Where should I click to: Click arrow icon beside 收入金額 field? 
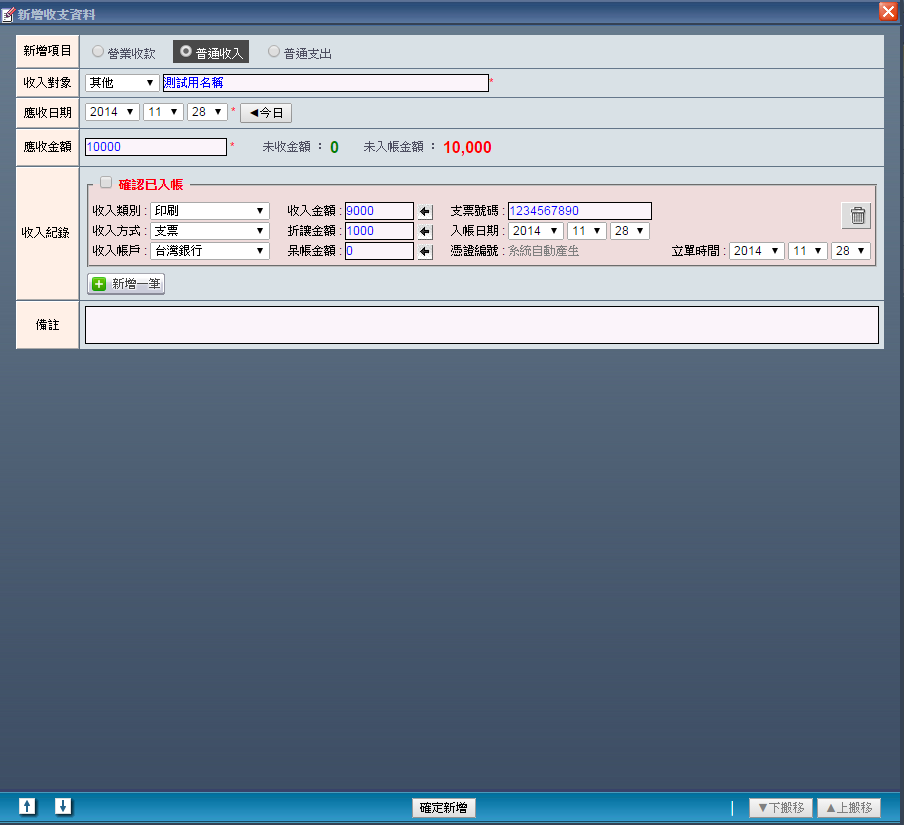point(425,211)
